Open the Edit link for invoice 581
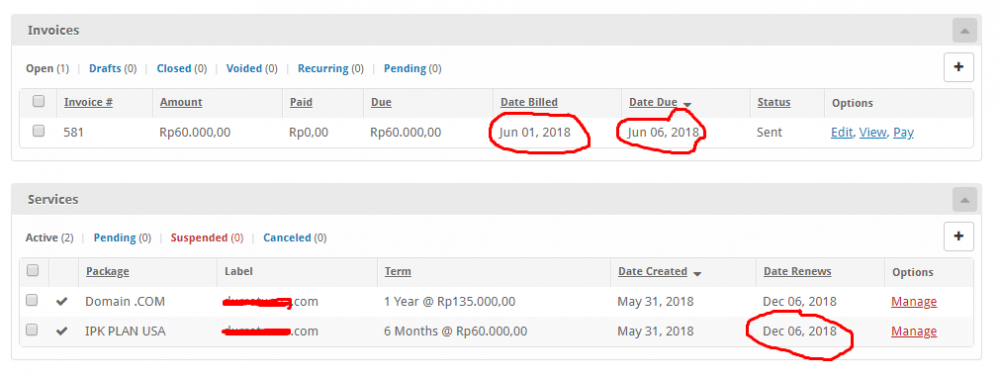This screenshot has width=1000, height=380. [x=841, y=133]
